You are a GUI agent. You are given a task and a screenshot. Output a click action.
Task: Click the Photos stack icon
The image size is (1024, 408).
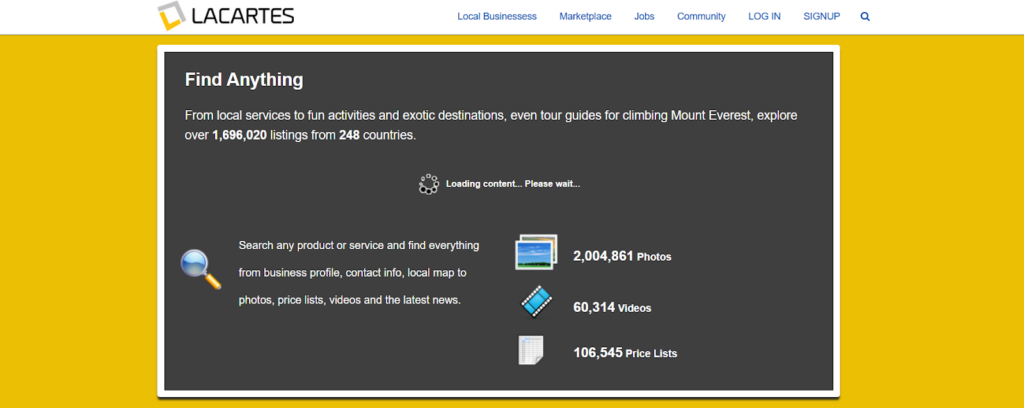(x=536, y=252)
